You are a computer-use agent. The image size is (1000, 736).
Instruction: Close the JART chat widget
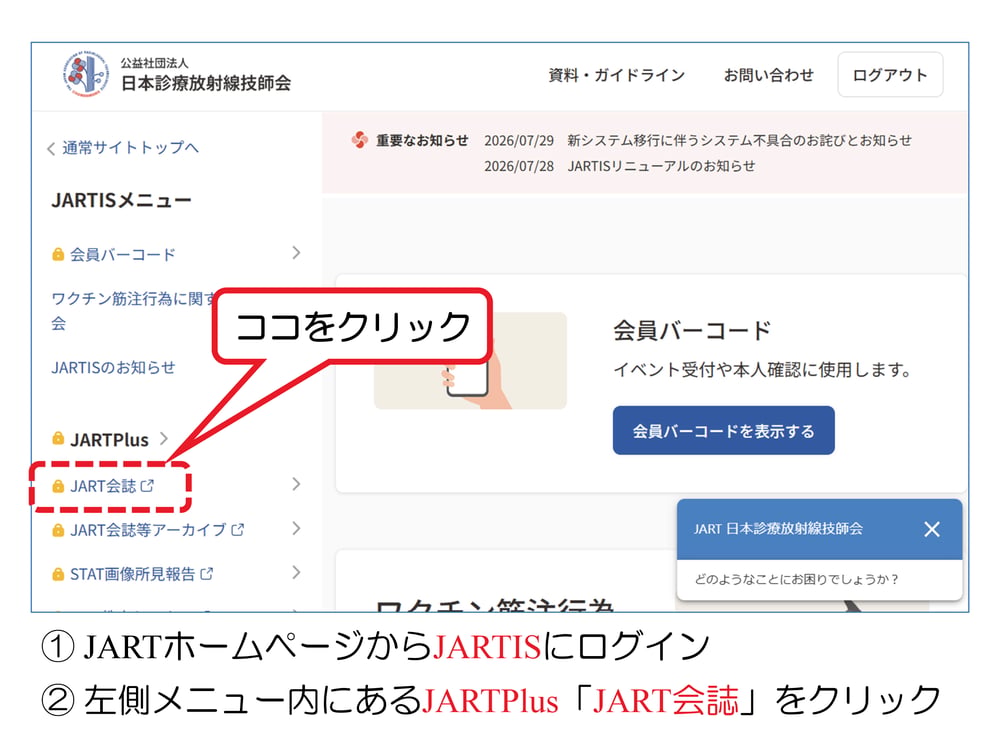[x=932, y=529]
